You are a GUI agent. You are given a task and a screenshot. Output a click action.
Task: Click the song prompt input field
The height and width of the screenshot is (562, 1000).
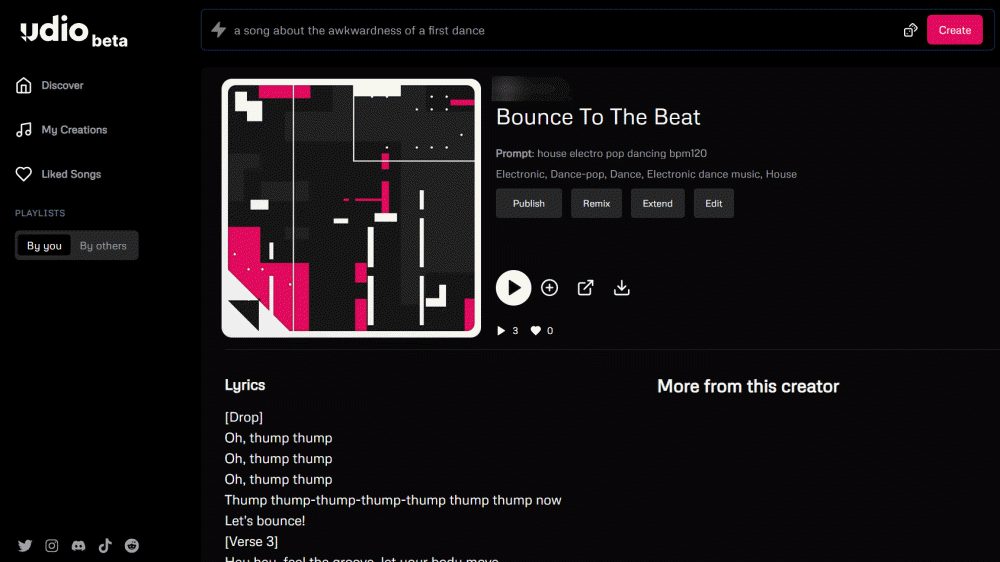tap(560, 30)
